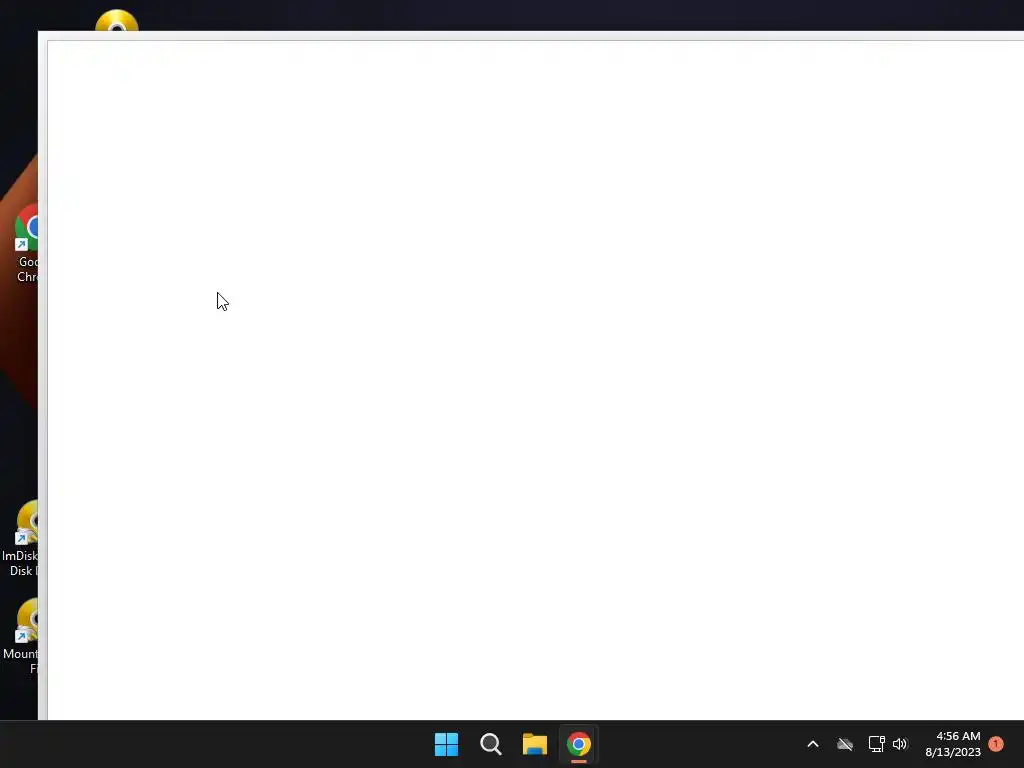1024x768 pixels.
Task: Open the notification badge in the tray
Action: (996, 744)
